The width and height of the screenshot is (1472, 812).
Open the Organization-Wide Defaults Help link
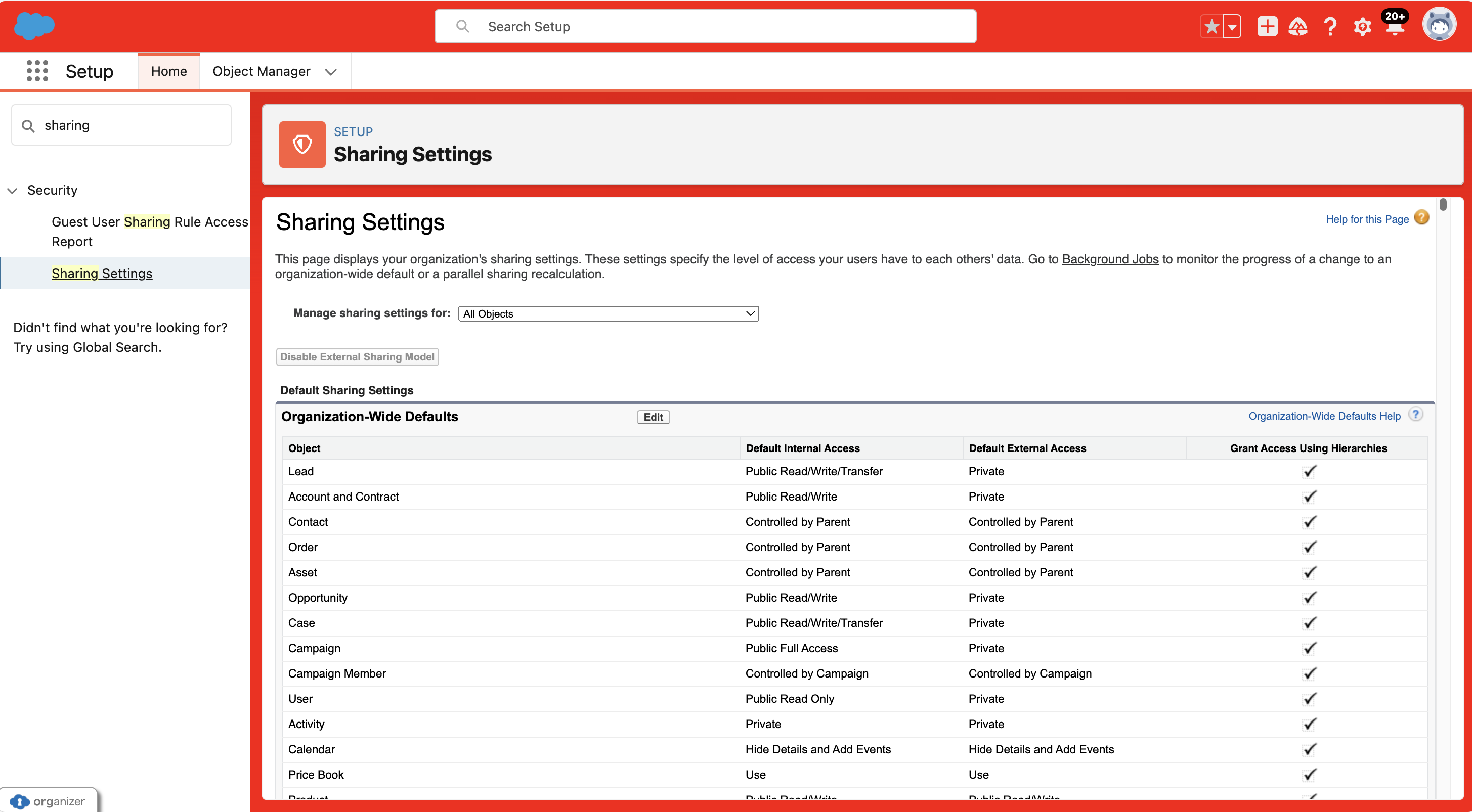point(1324,416)
